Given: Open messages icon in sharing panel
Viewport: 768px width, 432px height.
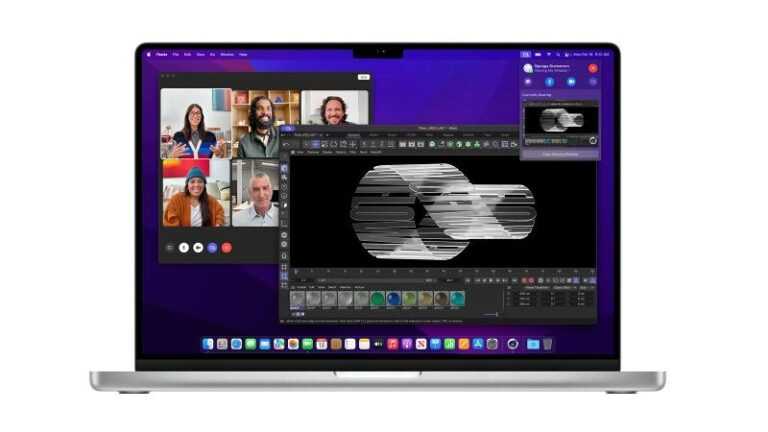Looking at the screenshot, I should (528, 82).
